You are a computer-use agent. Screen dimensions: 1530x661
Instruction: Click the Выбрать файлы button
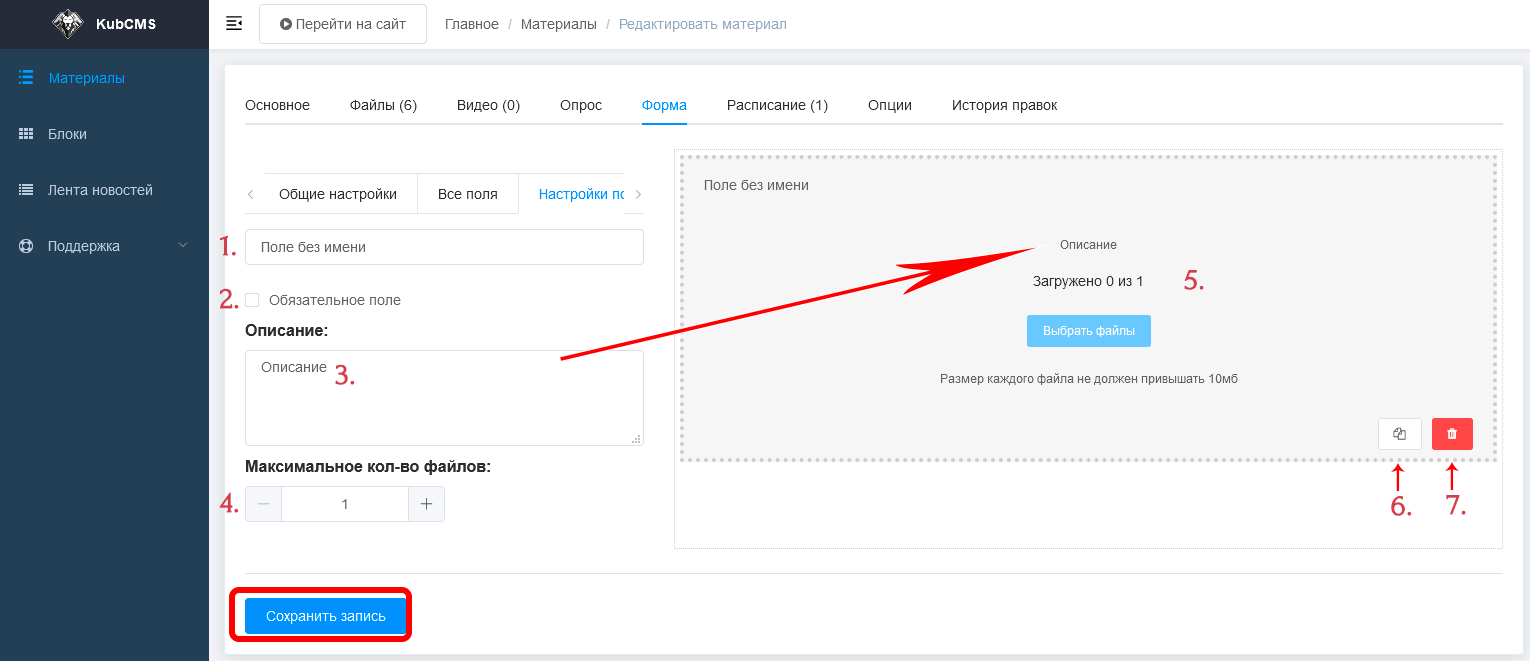point(1088,331)
